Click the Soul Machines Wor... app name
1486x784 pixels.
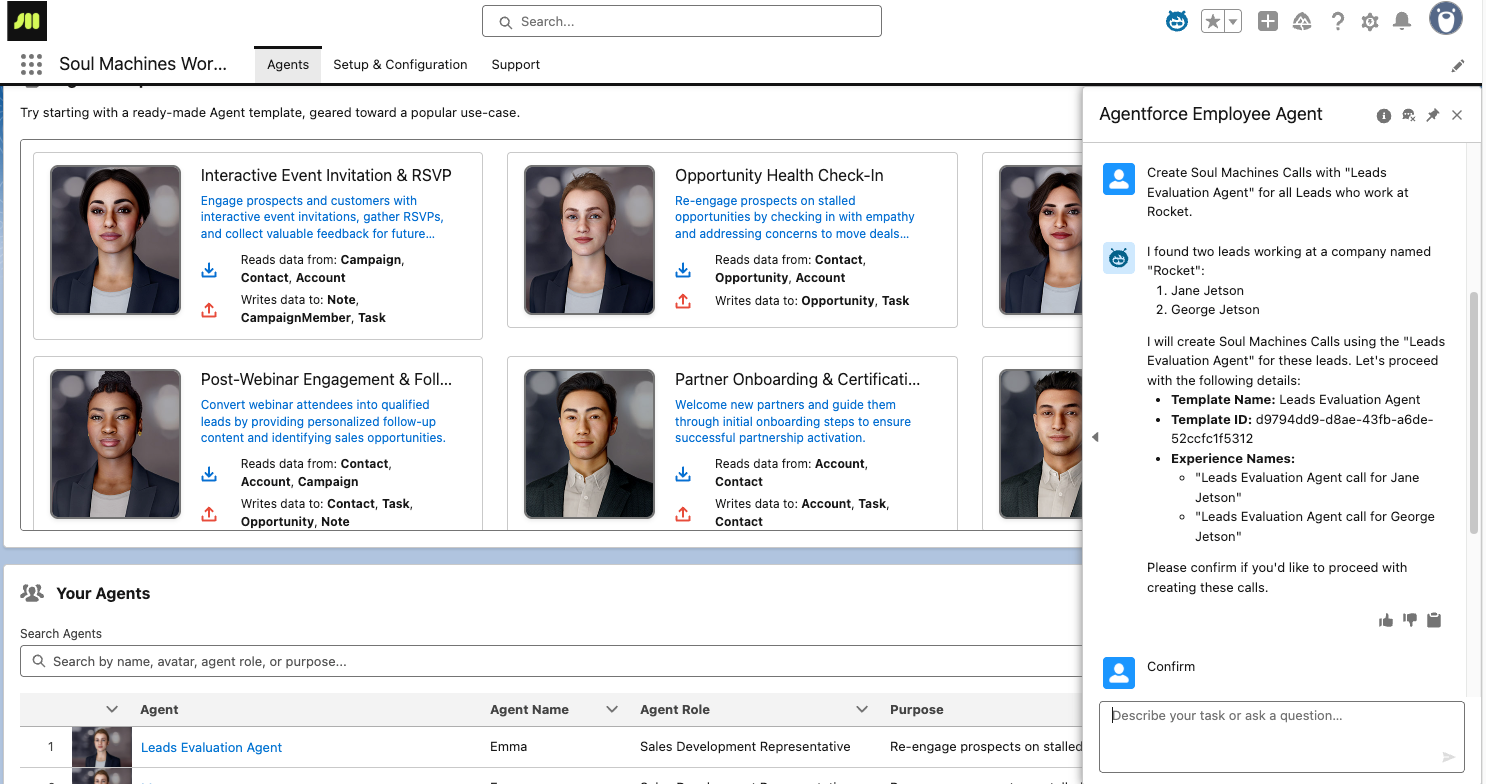(143, 64)
